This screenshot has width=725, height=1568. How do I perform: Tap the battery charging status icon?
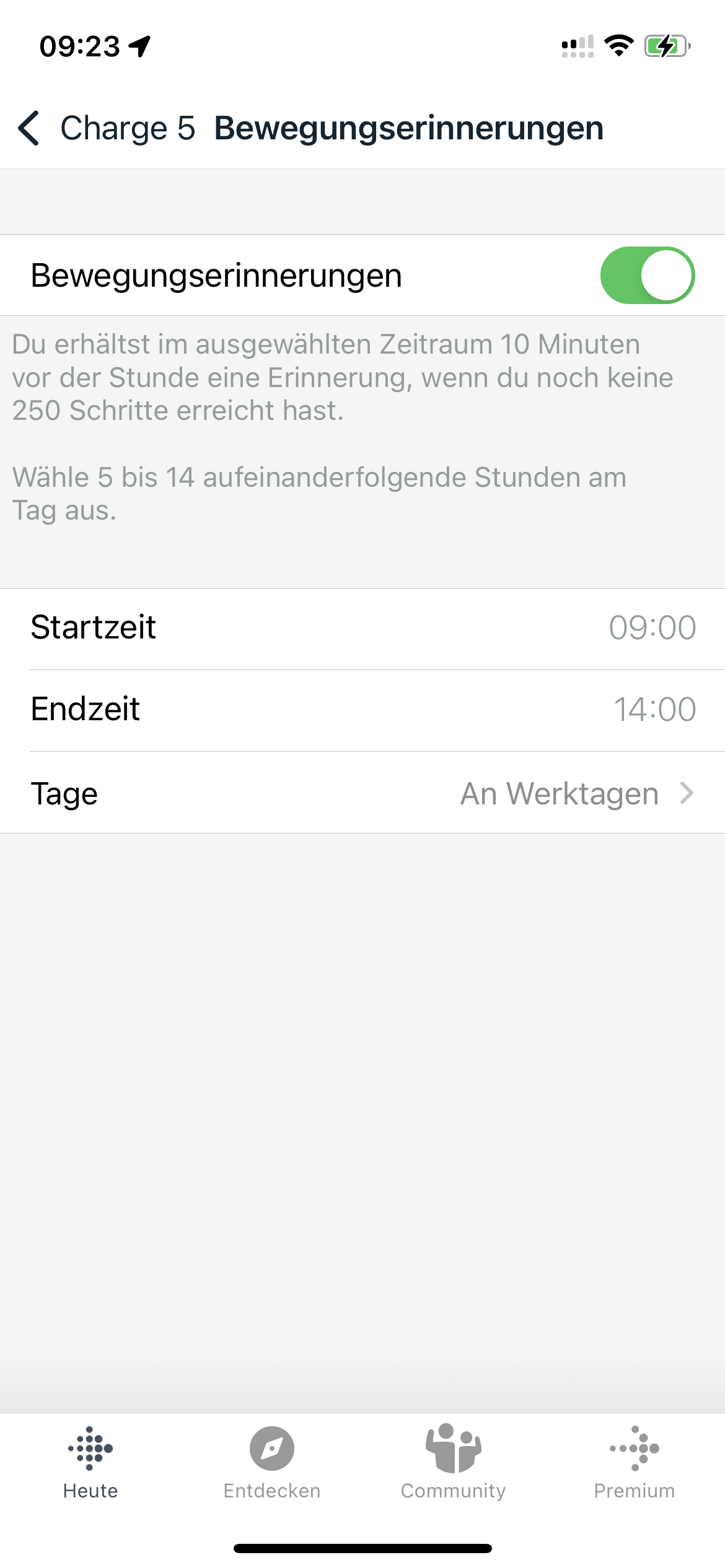(667, 46)
